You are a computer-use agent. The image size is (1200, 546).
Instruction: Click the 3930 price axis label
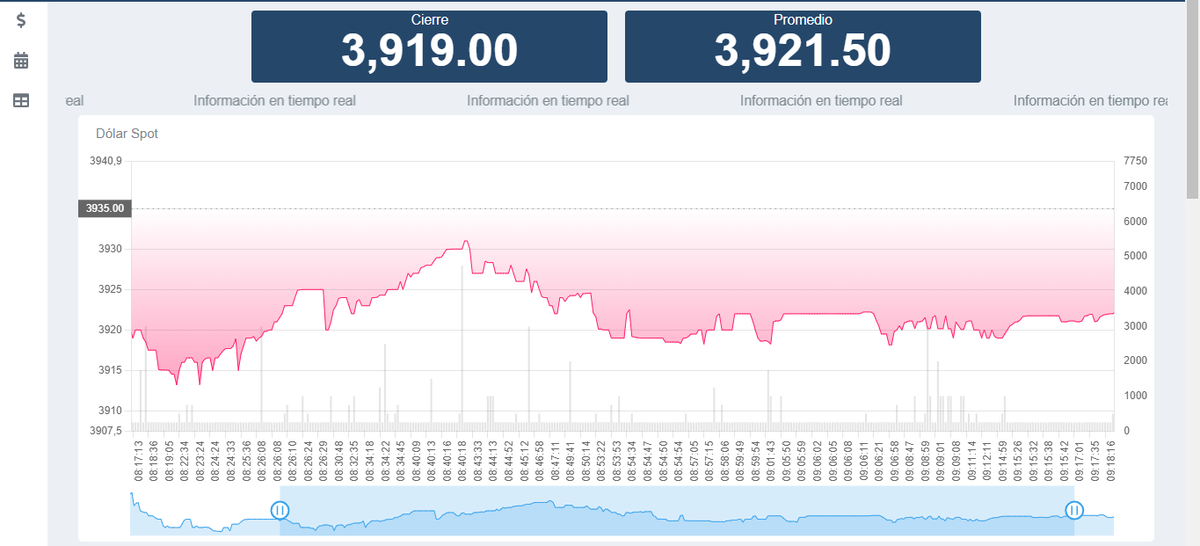click(110, 249)
